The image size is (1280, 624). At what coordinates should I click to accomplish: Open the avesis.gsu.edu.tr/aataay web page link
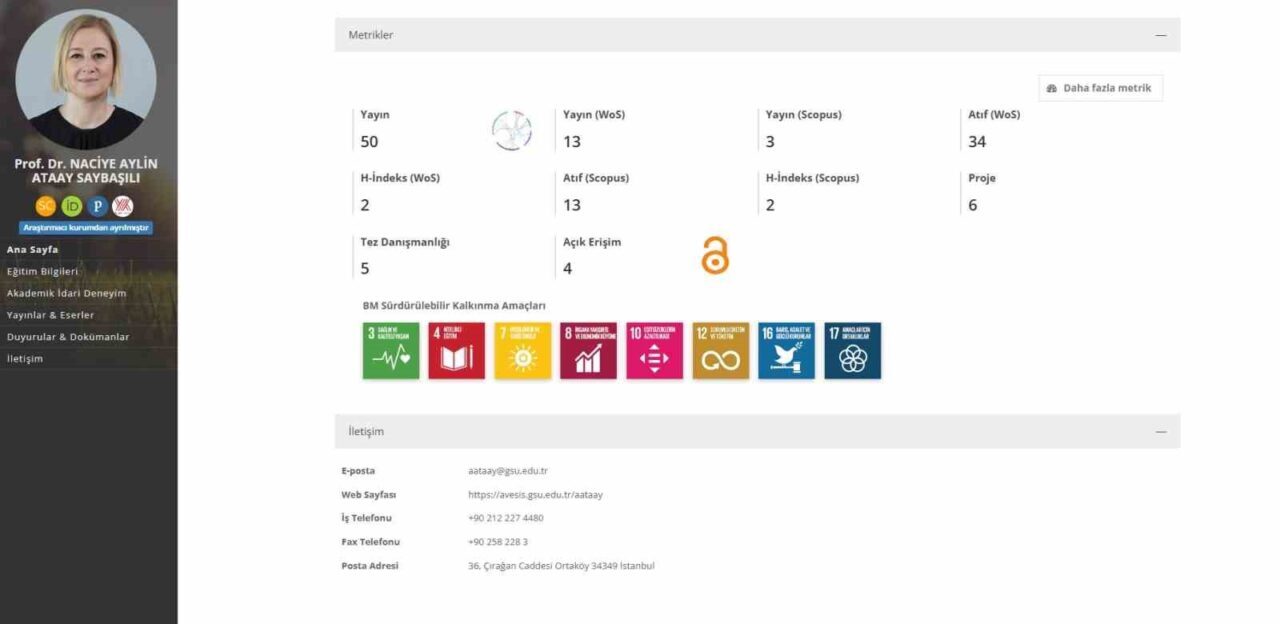click(x=535, y=495)
